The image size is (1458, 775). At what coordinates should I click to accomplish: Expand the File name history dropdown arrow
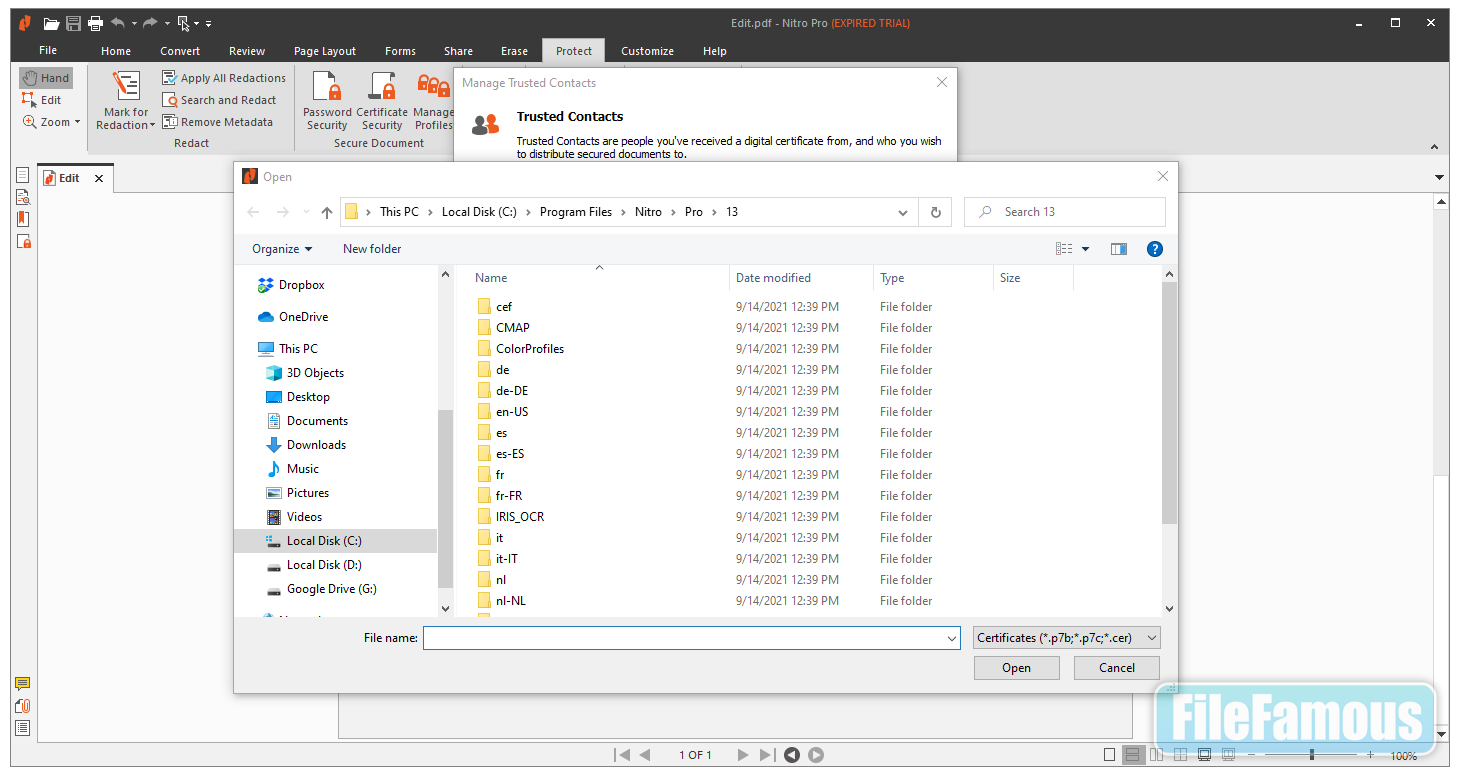click(x=952, y=638)
